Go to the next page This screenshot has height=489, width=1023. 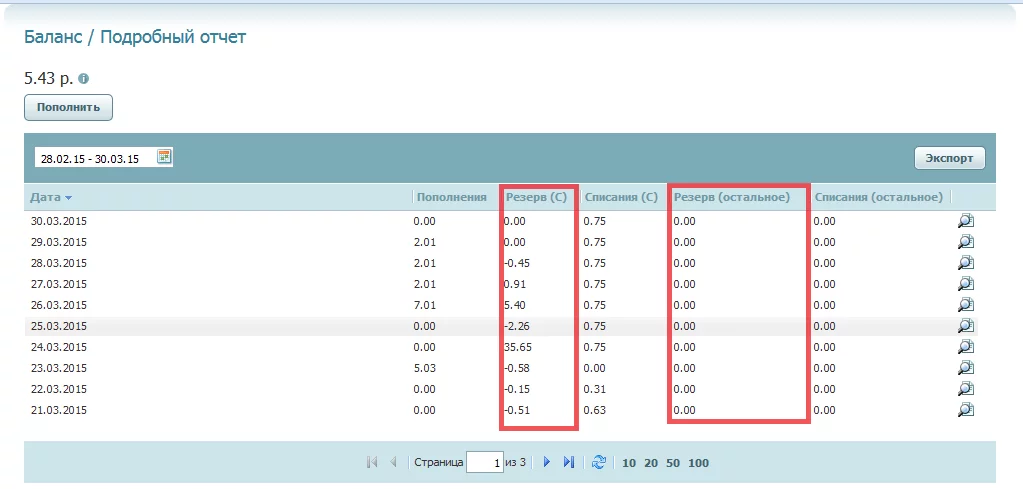[x=547, y=462]
